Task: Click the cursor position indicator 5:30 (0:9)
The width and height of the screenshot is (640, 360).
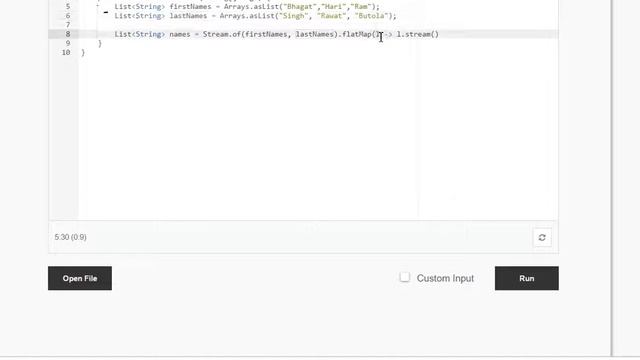Action: (x=71, y=237)
